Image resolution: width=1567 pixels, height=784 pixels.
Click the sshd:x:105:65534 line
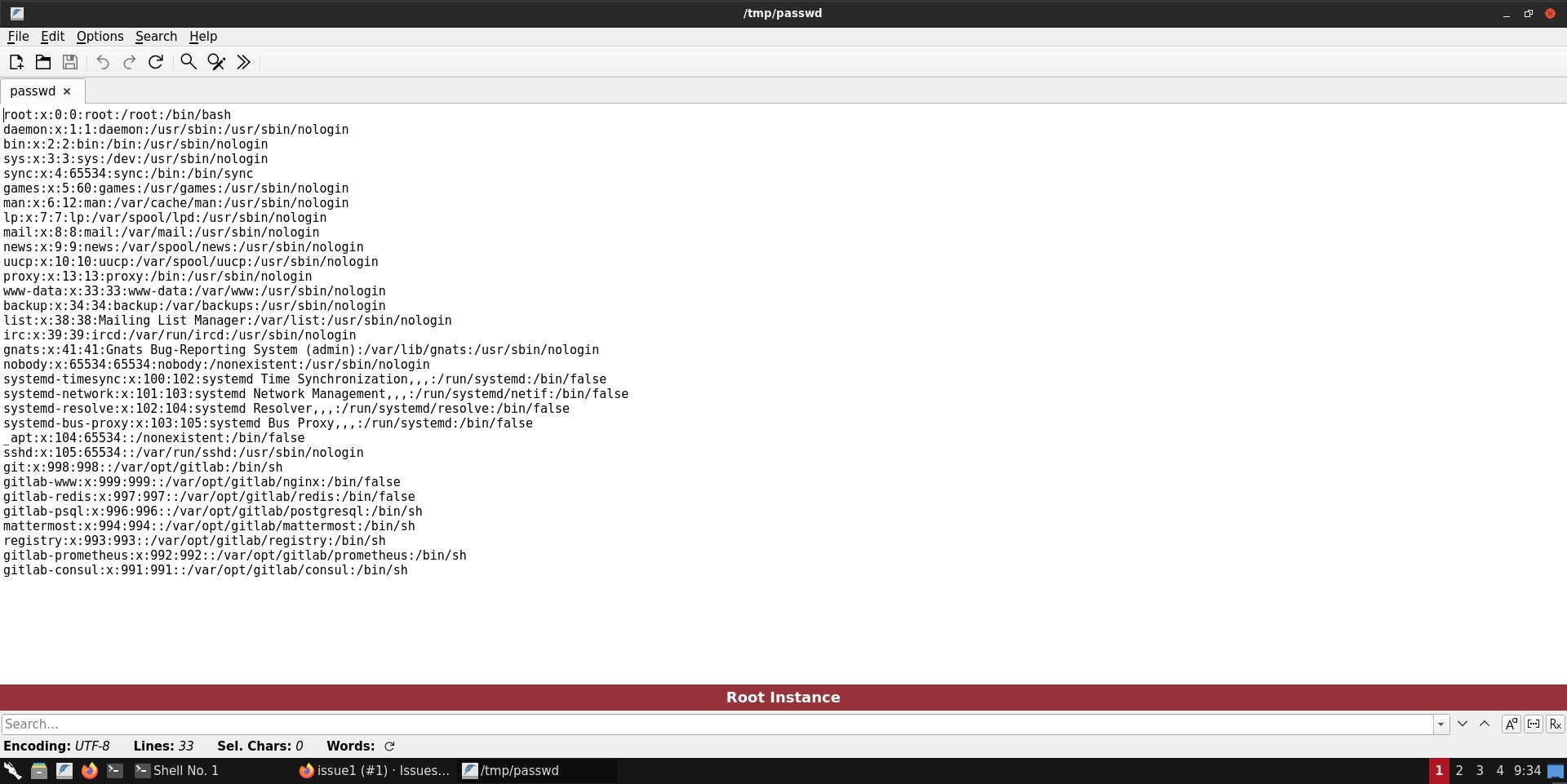[184, 453]
